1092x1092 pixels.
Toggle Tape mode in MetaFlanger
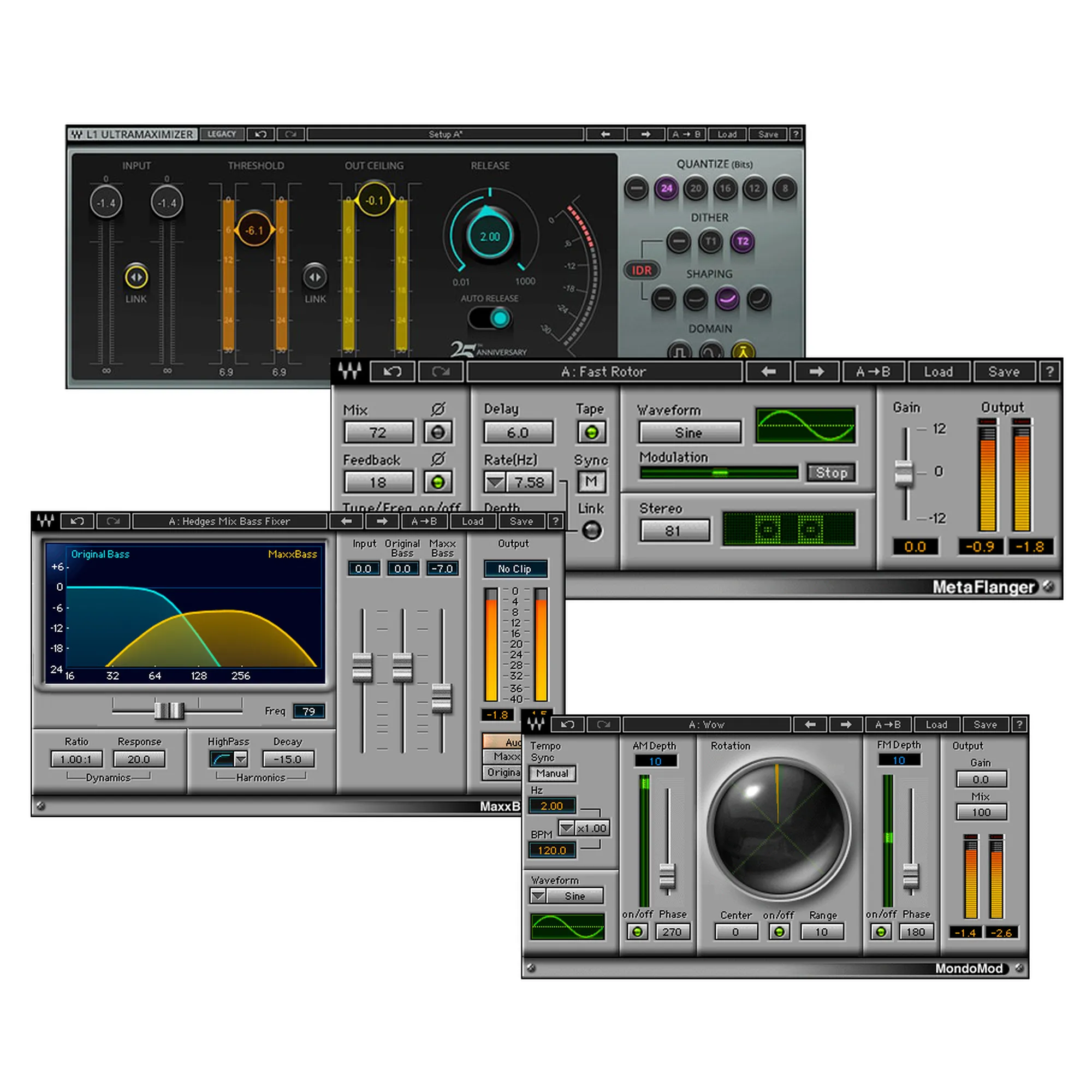(591, 432)
